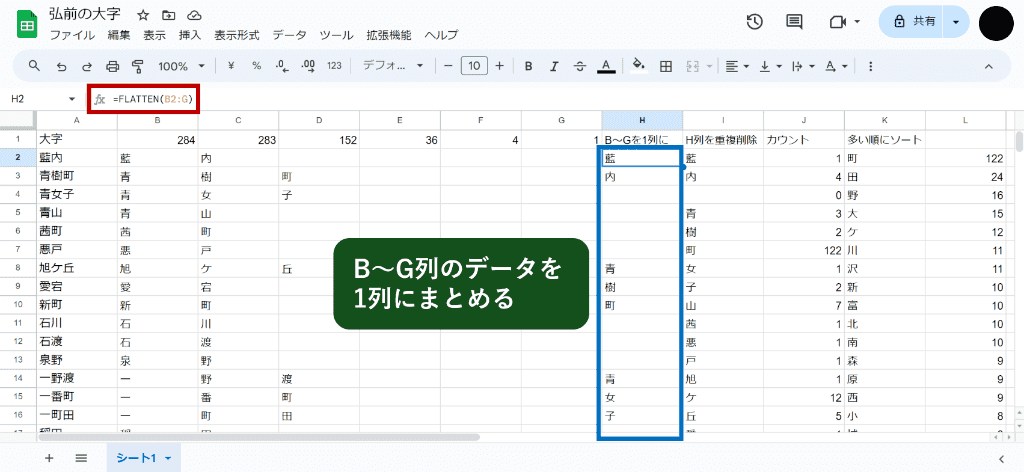Click the merge cells icon
The image size is (1024, 472).
pos(693,66)
